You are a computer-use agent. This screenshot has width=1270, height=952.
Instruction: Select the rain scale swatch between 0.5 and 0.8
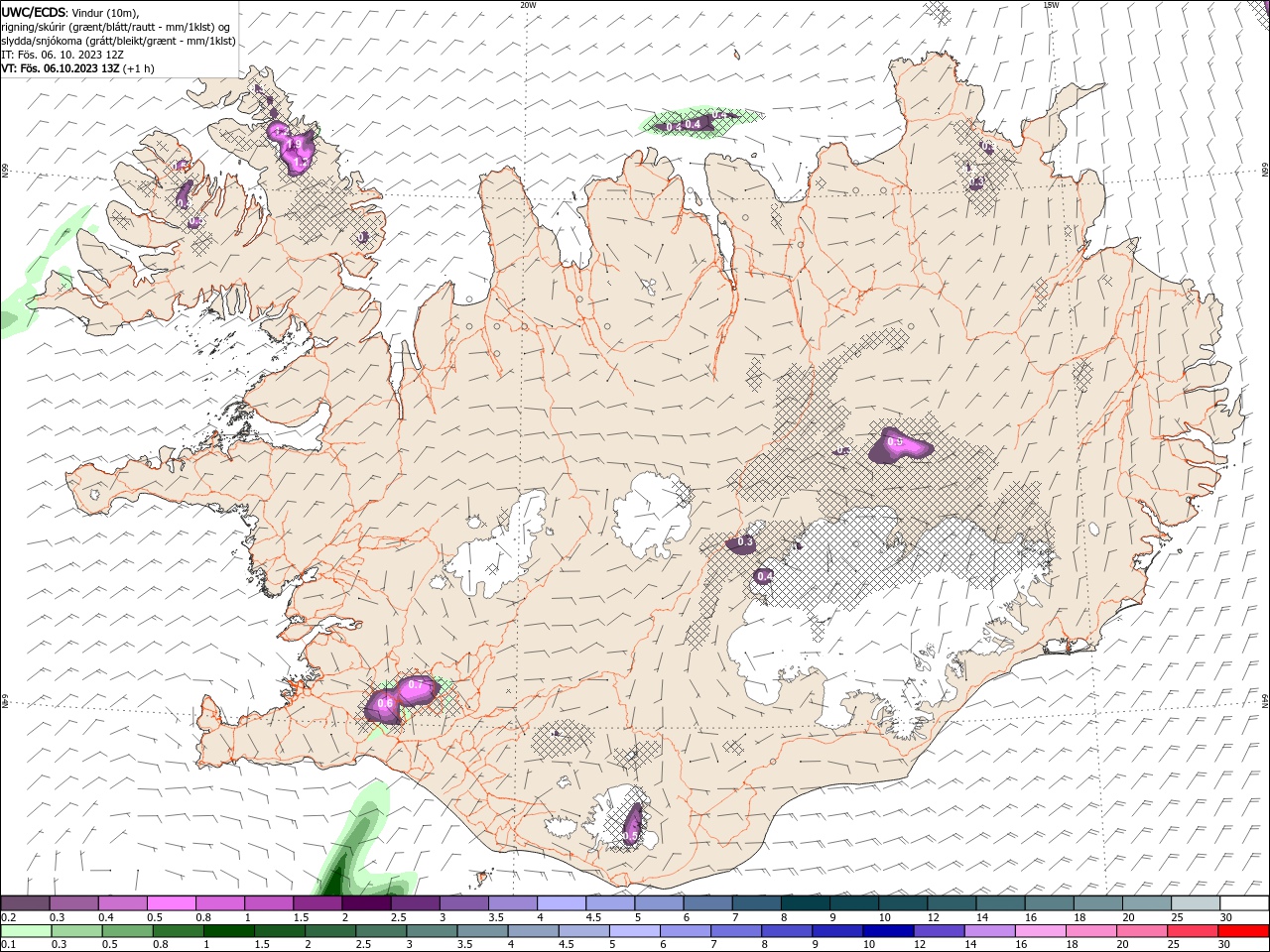click(x=127, y=931)
